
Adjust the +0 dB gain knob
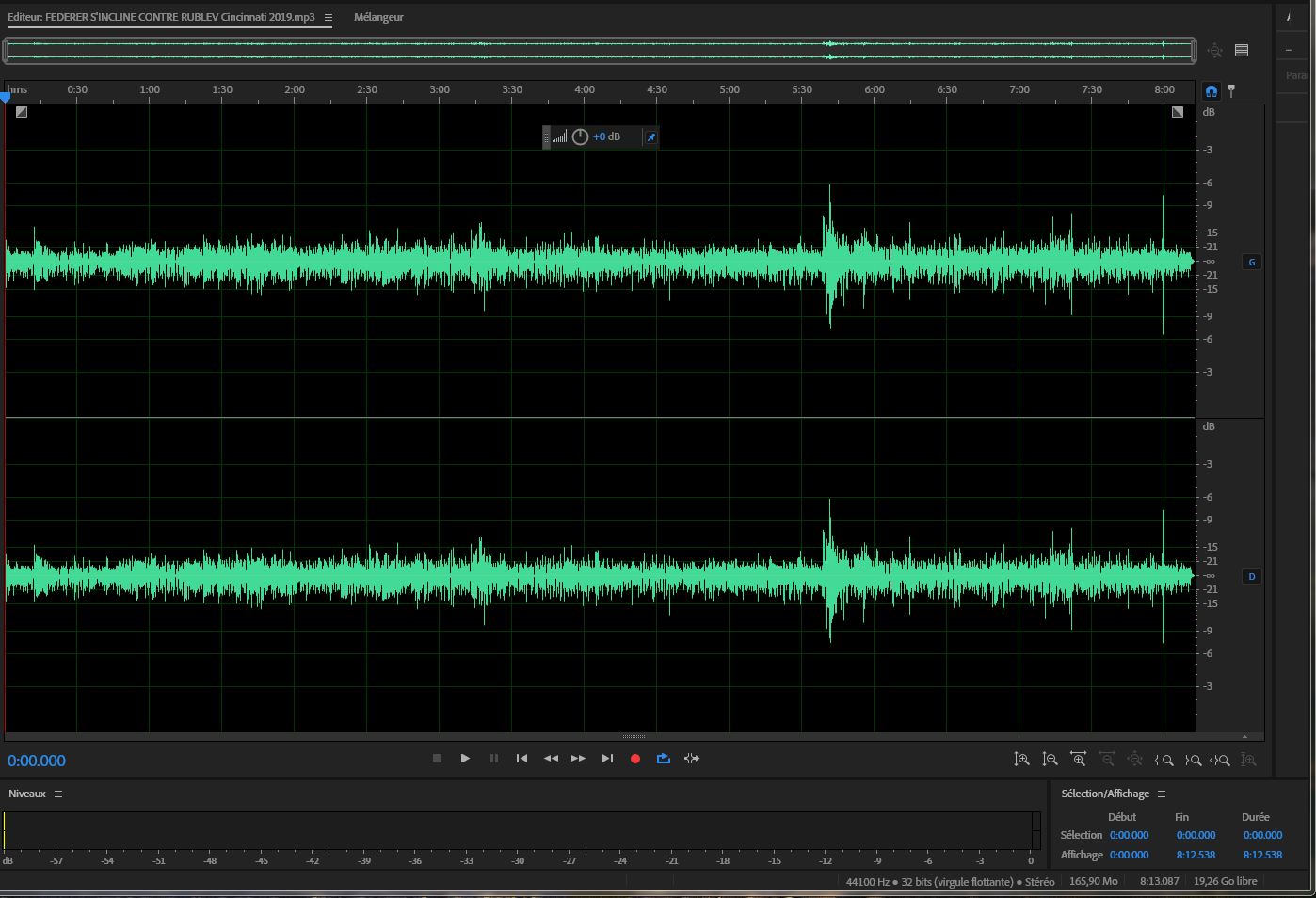(580, 137)
